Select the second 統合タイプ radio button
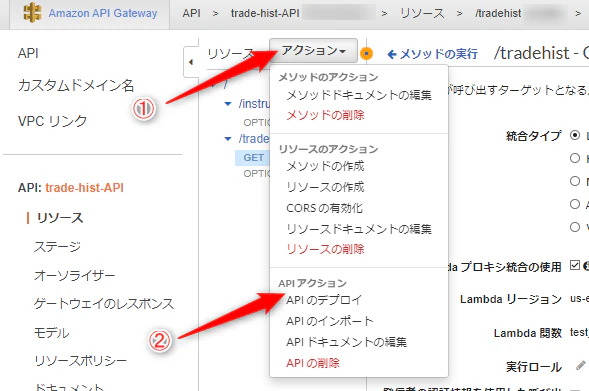The height and width of the screenshot is (391, 589). pos(575,158)
